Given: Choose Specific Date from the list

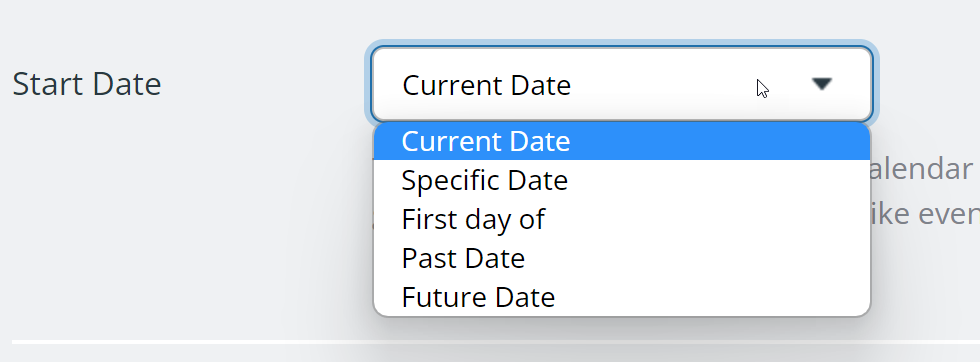Looking at the screenshot, I should coord(622,180).
